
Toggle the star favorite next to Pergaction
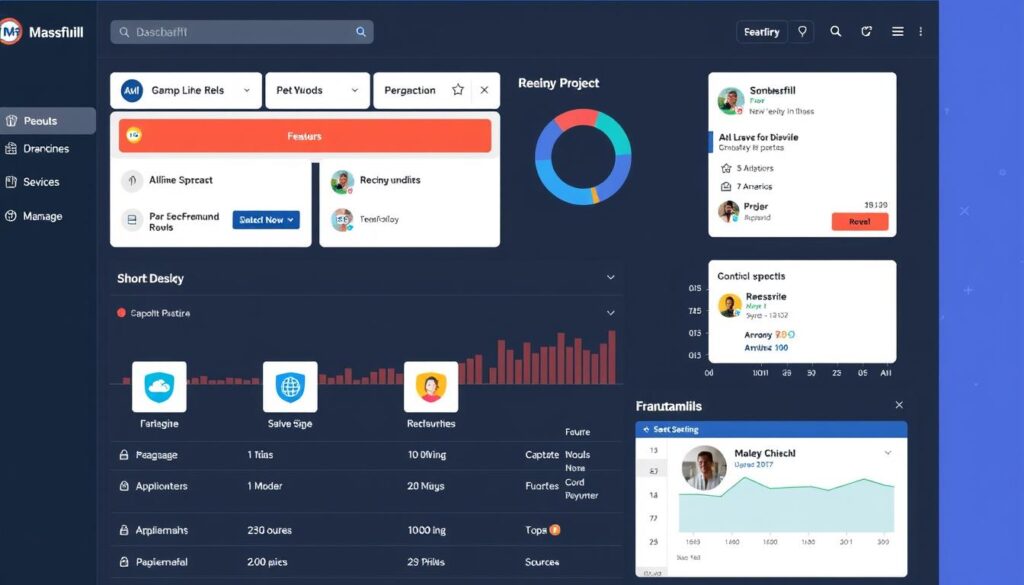pos(458,90)
